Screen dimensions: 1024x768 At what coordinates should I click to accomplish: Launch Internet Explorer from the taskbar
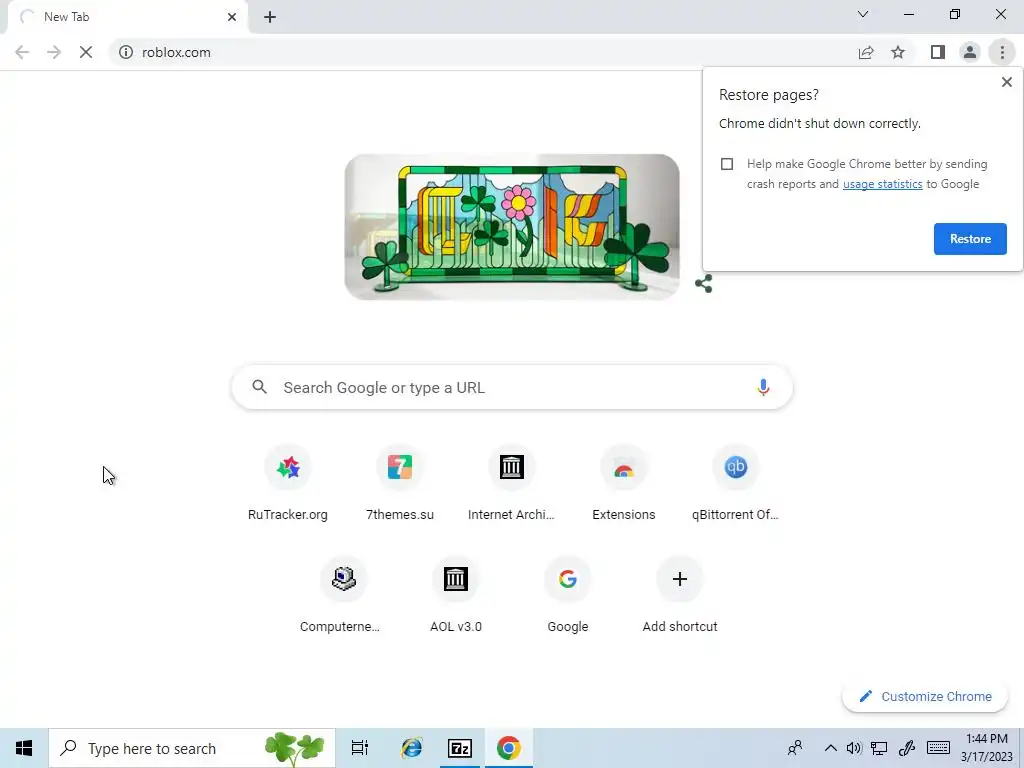click(x=411, y=748)
